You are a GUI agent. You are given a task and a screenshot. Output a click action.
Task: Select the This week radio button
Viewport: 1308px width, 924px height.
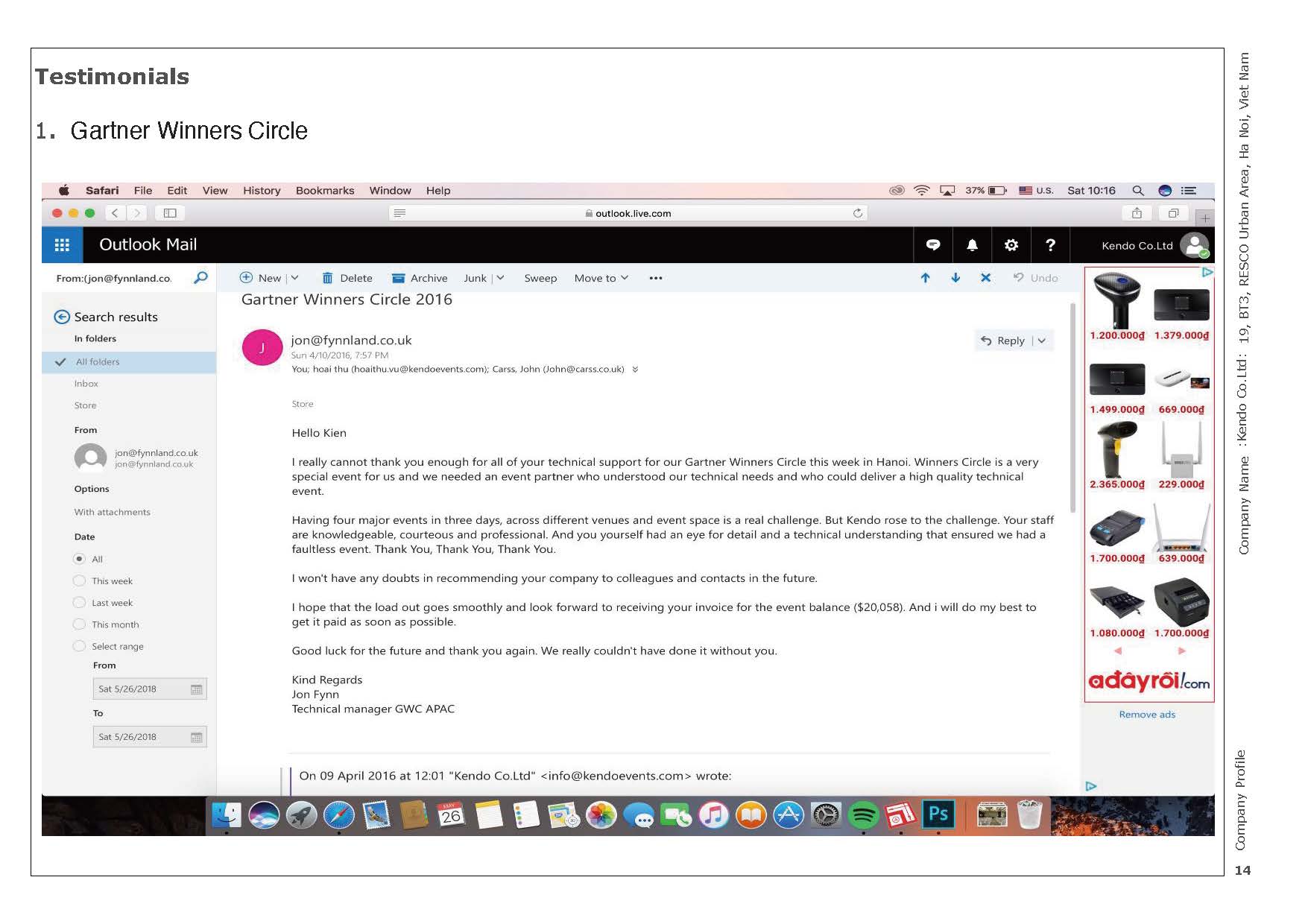79,580
